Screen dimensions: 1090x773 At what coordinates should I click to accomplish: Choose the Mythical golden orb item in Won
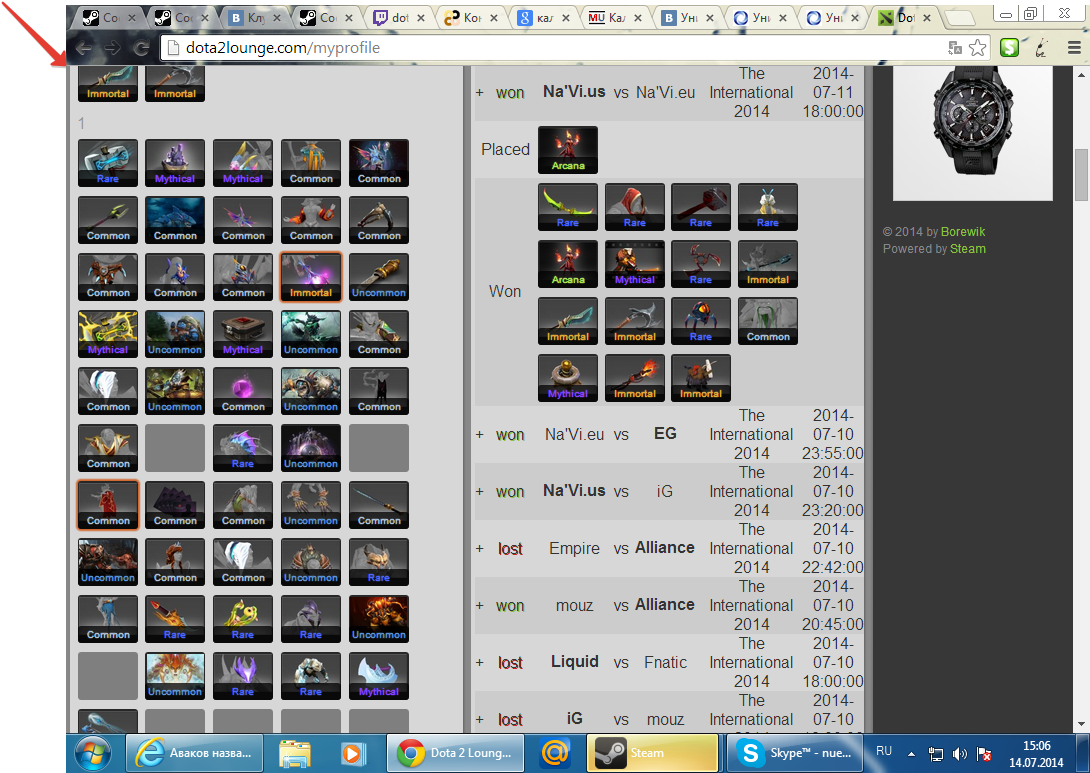pyautogui.click(x=568, y=377)
